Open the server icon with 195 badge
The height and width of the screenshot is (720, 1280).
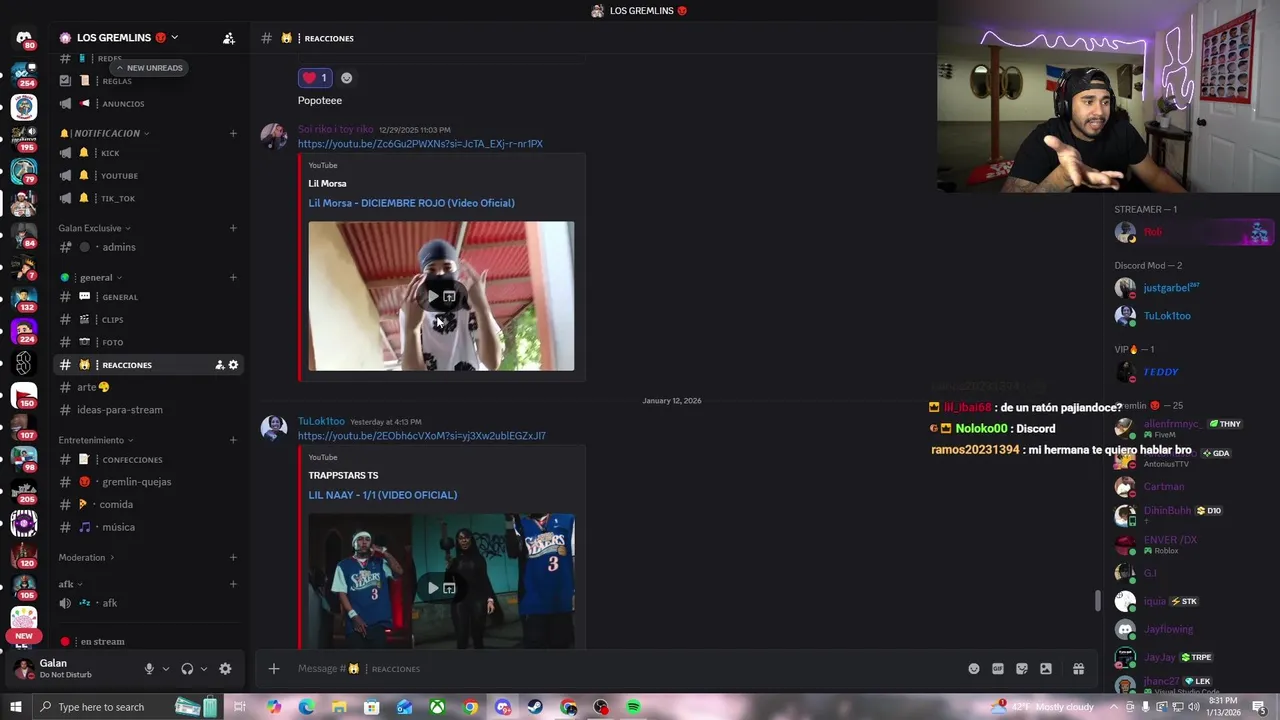pyautogui.click(x=23, y=138)
